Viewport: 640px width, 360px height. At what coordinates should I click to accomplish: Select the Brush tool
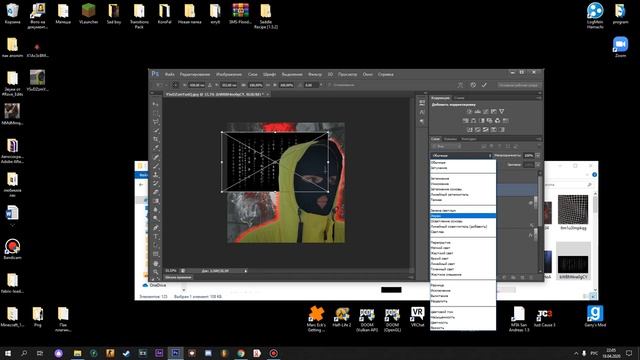156,166
